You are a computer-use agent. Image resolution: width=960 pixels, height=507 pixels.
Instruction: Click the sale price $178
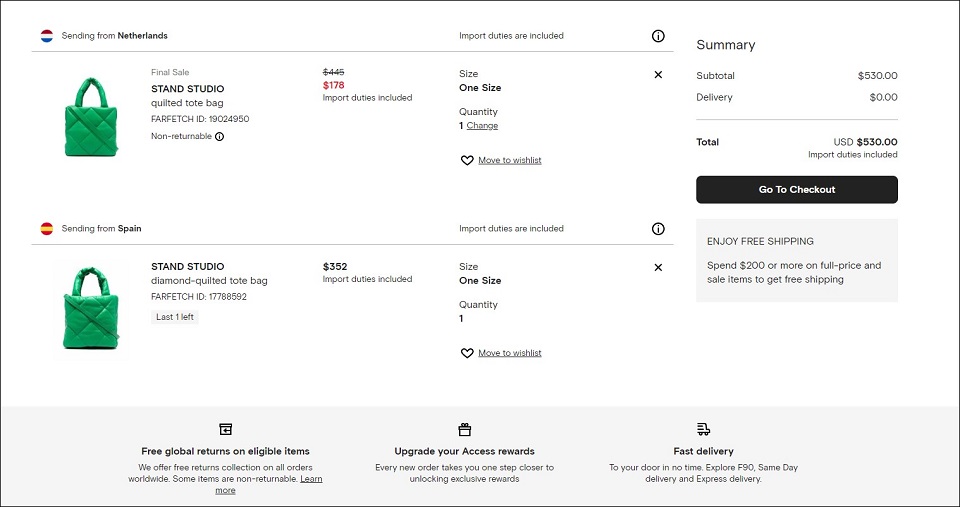pyautogui.click(x=334, y=85)
